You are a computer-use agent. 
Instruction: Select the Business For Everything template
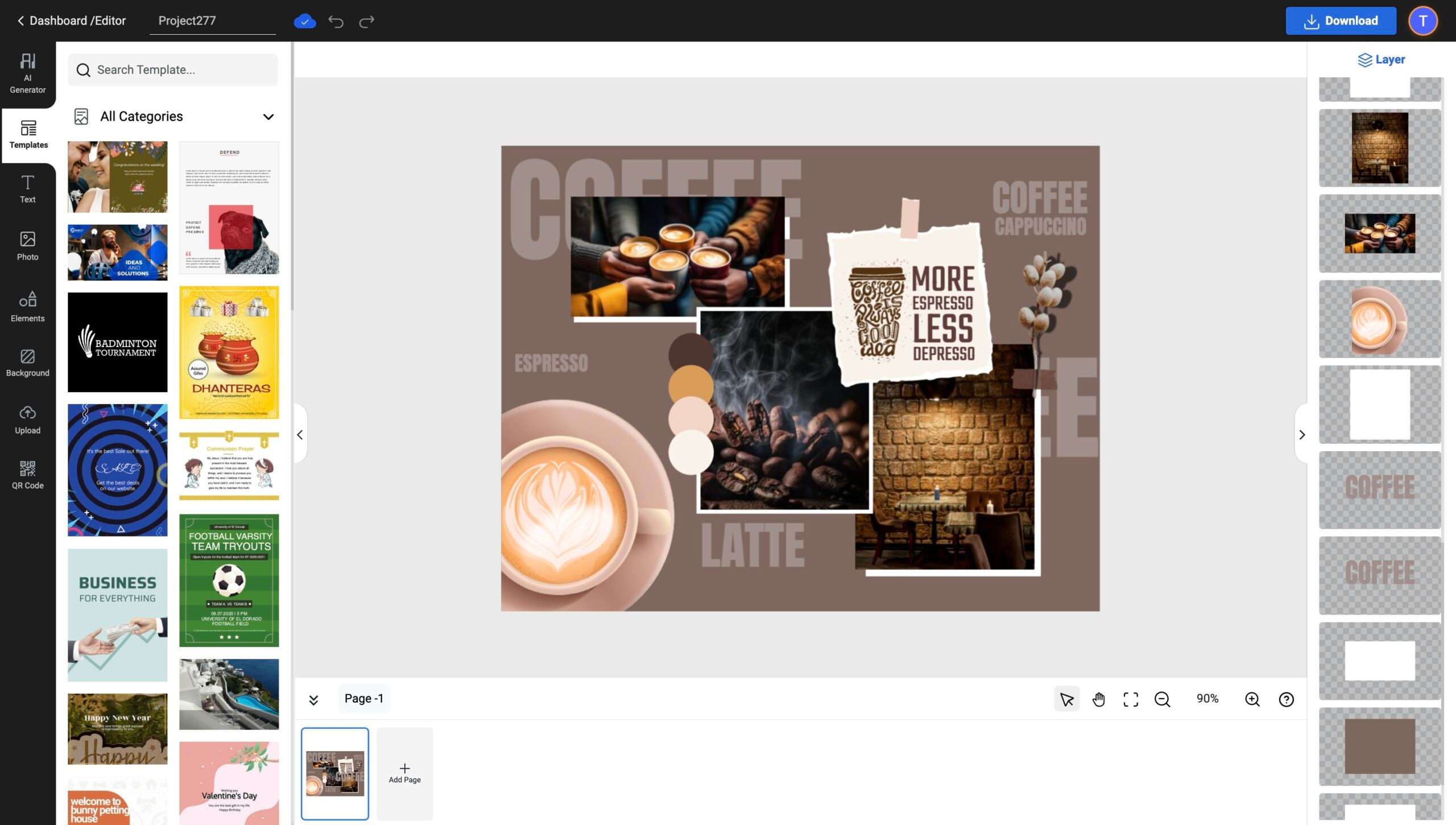point(118,615)
